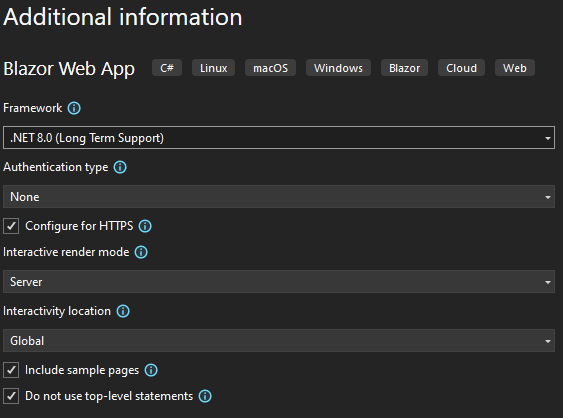
Task: Click the Configure for HTTPS label text
Action: [x=79, y=226]
